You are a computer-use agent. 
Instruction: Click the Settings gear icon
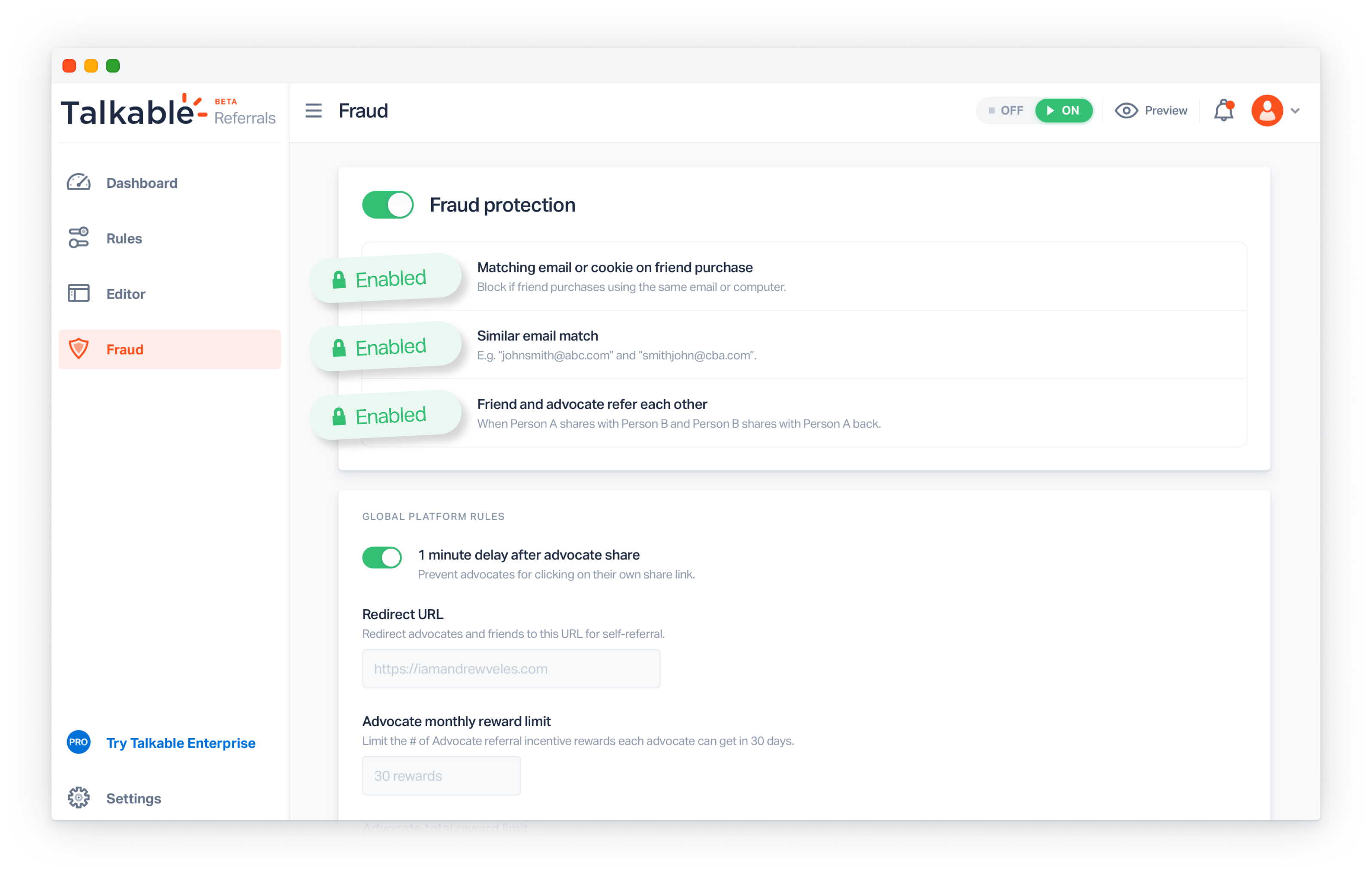[x=79, y=797]
